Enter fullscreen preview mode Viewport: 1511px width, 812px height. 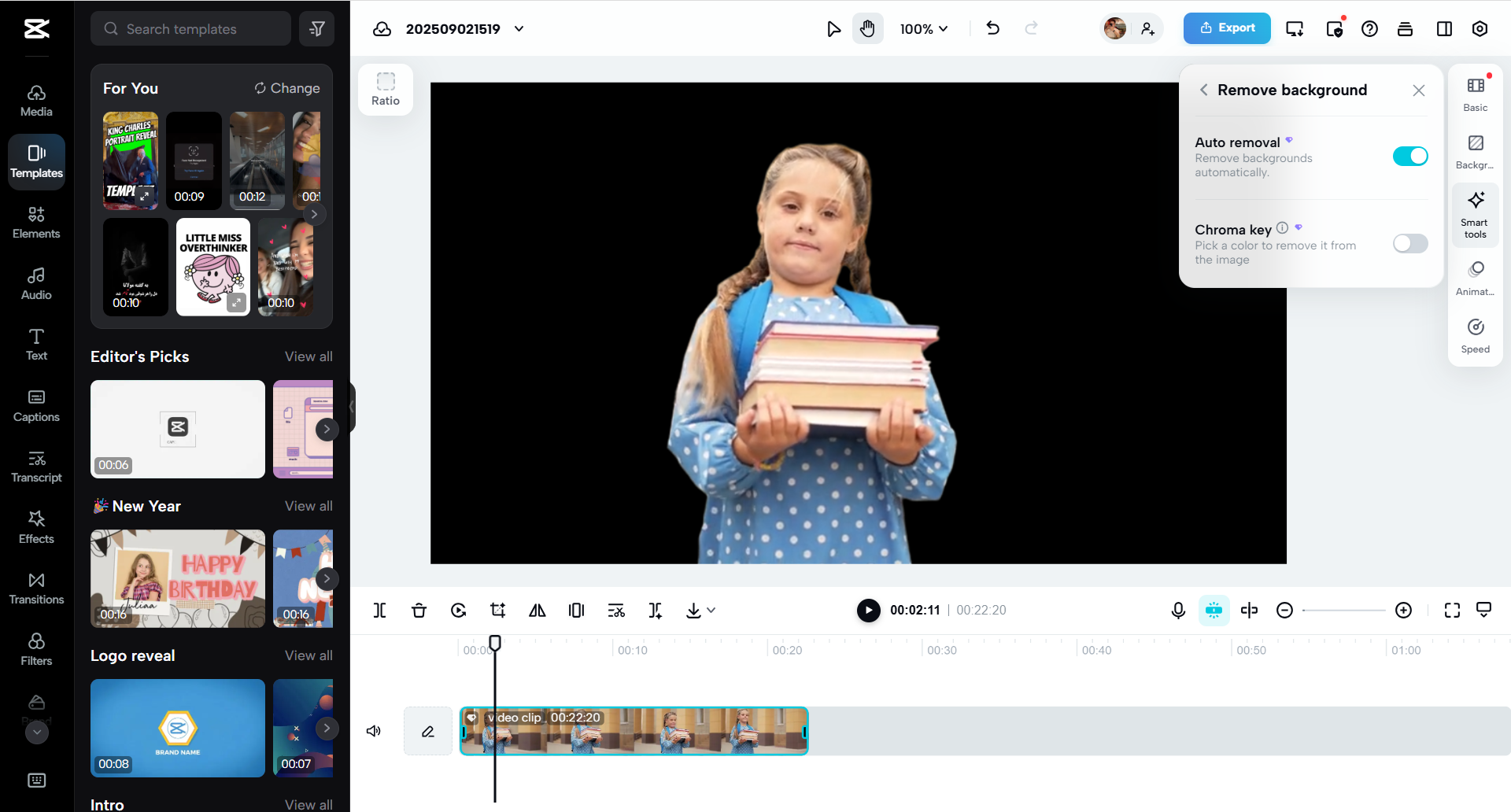[1452, 611]
